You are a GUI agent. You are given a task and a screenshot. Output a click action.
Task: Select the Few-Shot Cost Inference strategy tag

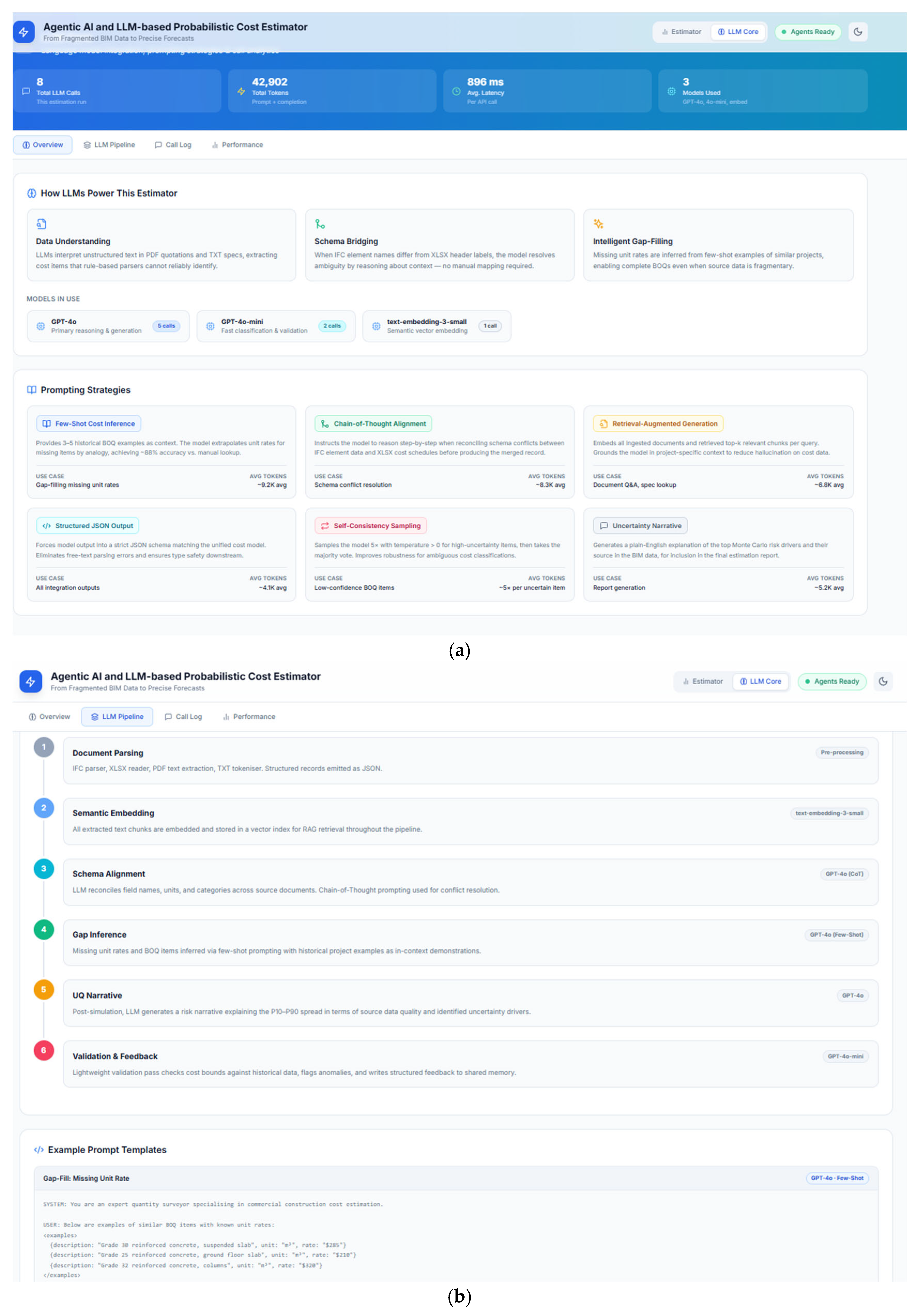click(x=89, y=424)
